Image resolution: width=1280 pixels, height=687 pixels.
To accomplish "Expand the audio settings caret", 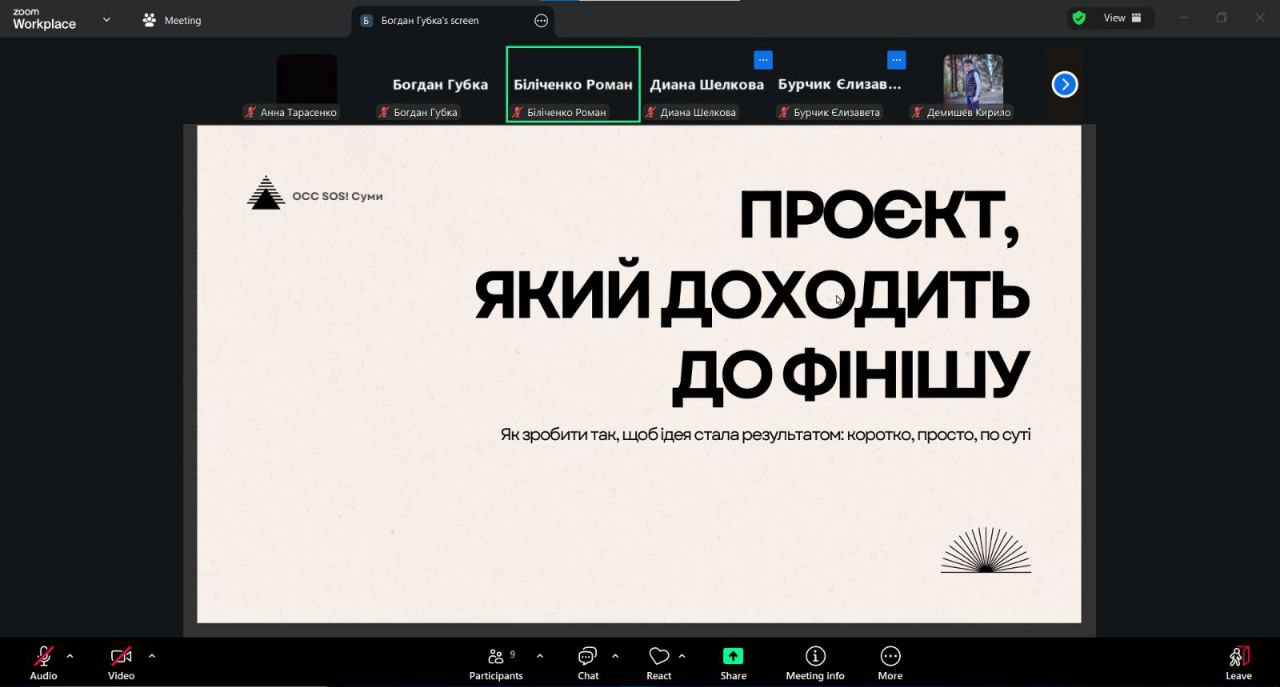I will click(70, 656).
